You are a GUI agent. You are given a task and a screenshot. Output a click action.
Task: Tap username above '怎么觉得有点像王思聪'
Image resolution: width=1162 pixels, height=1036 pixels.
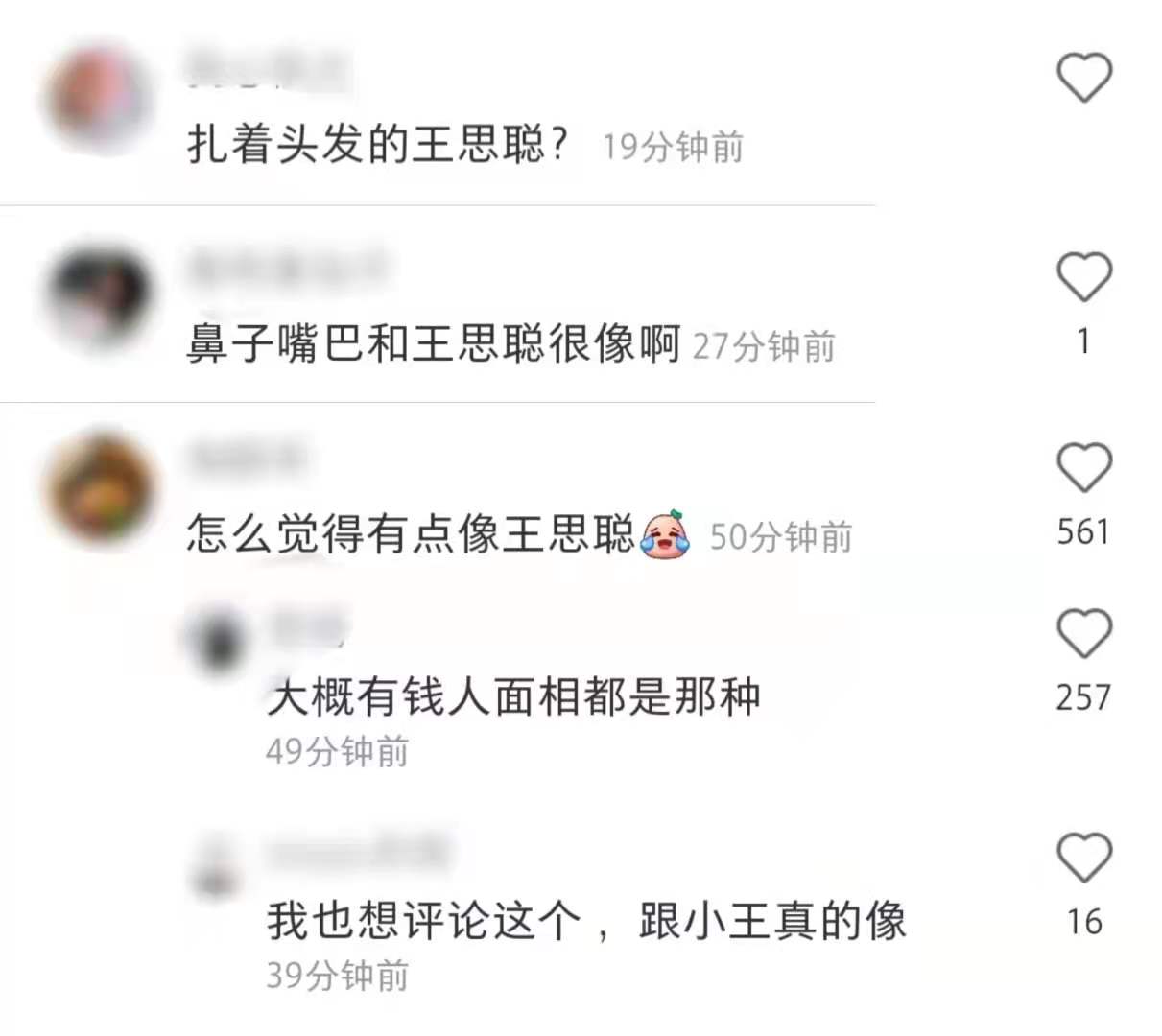pyautogui.click(x=247, y=459)
